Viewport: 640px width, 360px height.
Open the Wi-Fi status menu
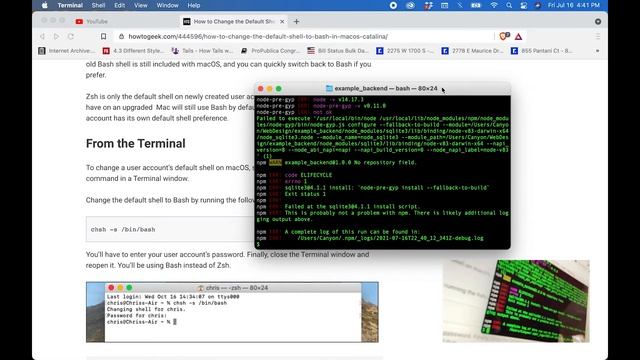[x=494, y=5]
